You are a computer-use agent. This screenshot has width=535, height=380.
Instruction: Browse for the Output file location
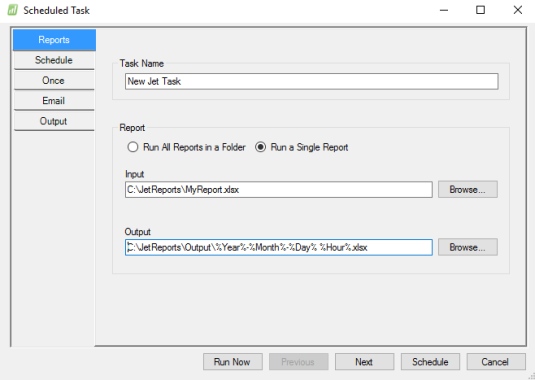click(x=468, y=247)
